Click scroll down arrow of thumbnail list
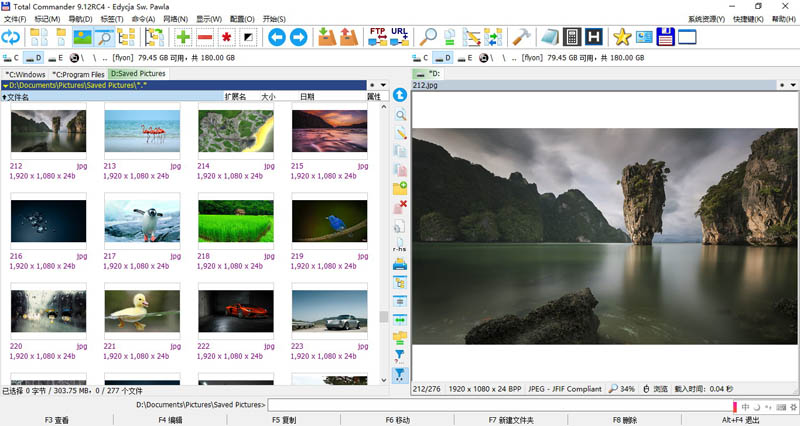The image size is (800, 426). pos(384,380)
